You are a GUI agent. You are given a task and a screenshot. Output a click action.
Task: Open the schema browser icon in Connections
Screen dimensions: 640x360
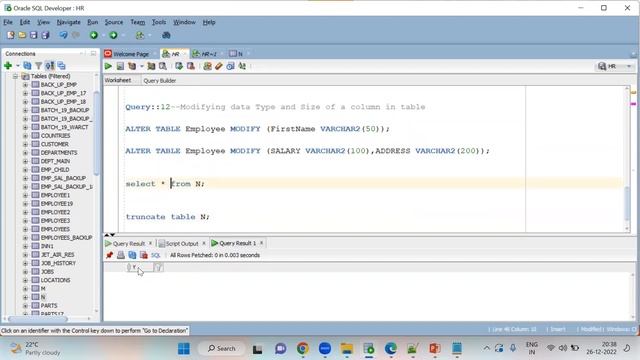click(50, 66)
